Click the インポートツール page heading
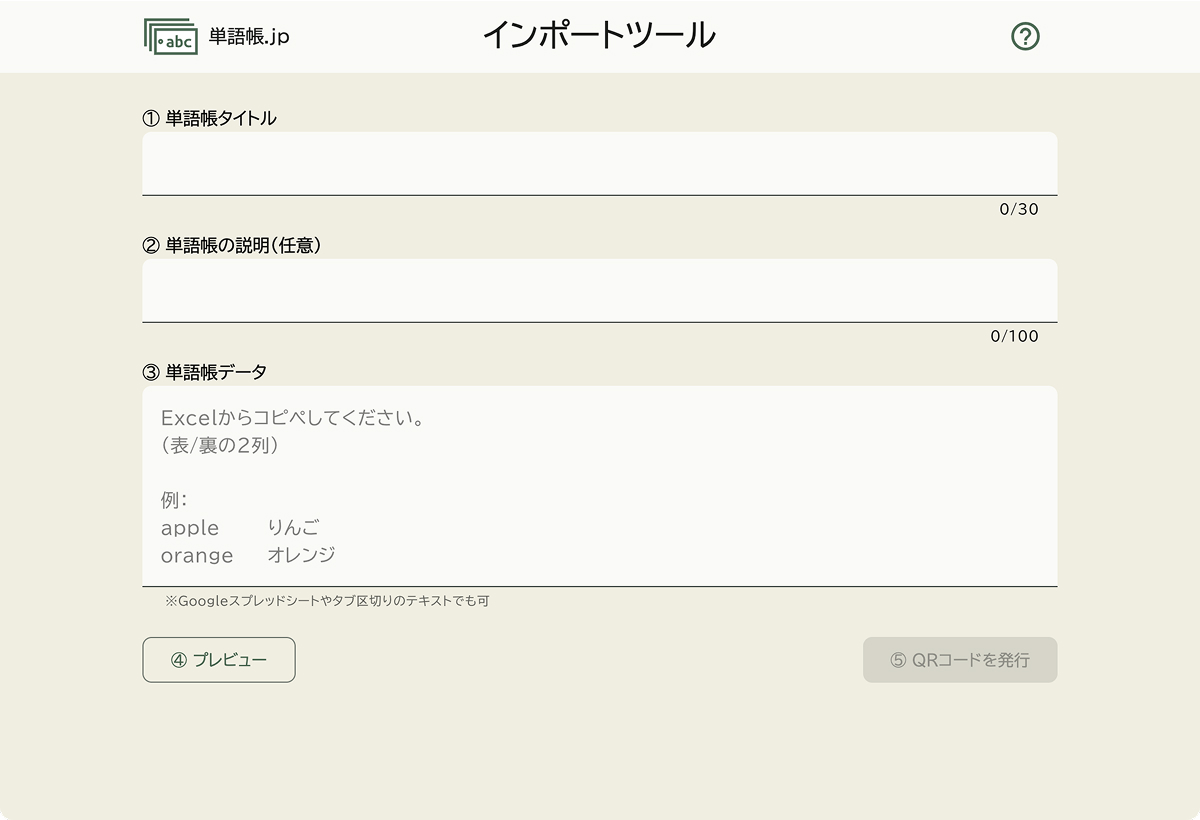 (x=598, y=35)
